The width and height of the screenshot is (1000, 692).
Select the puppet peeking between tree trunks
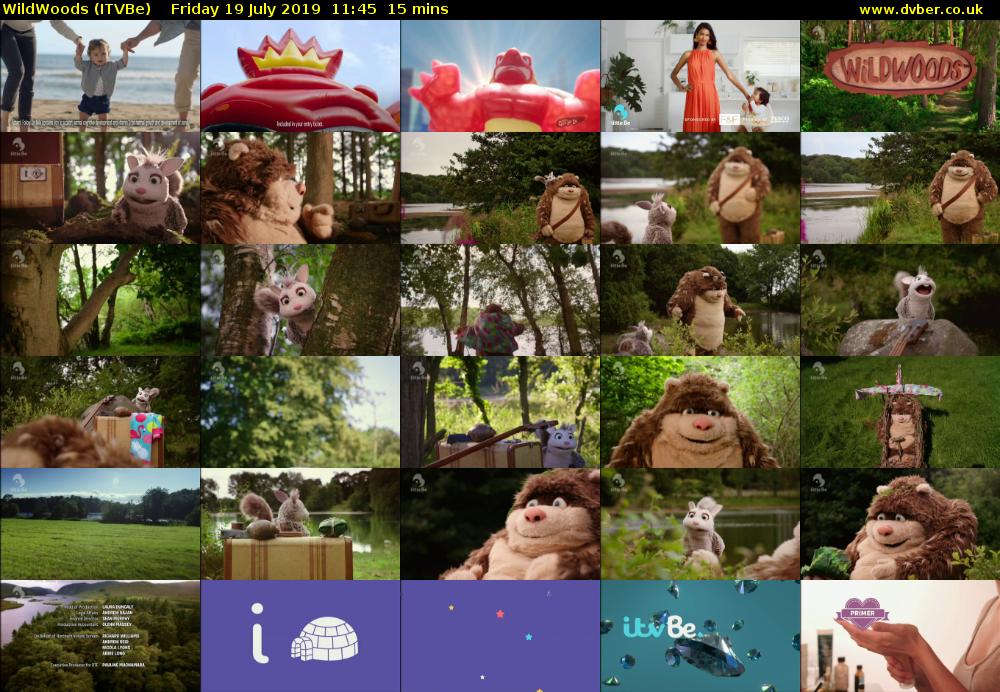(x=300, y=300)
